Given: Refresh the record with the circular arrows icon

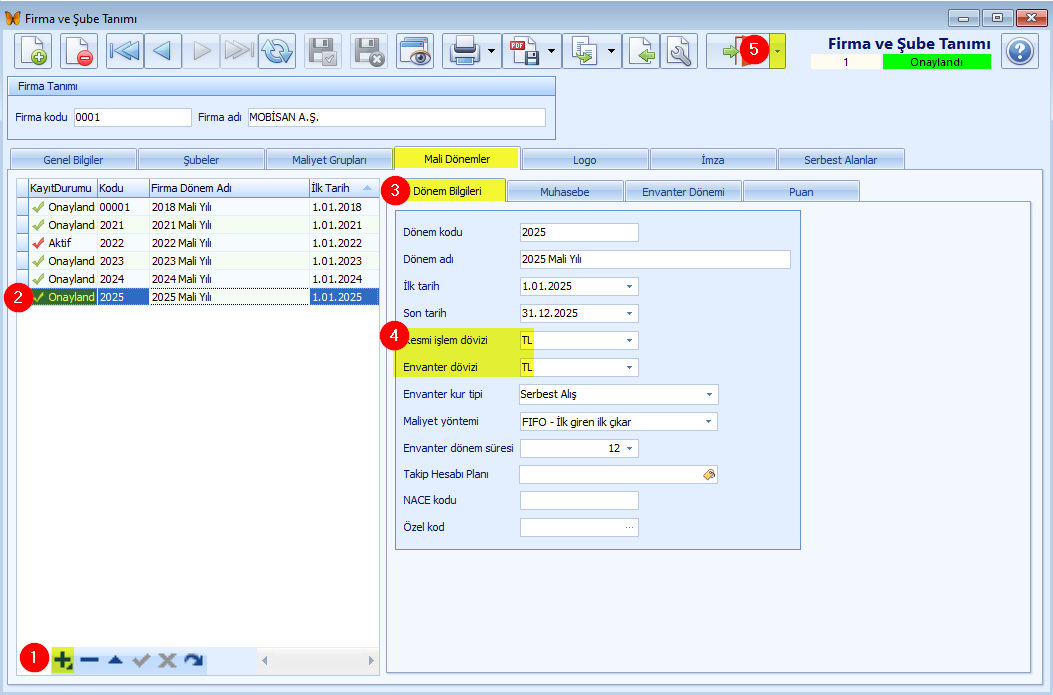Looking at the screenshot, I should 277,51.
